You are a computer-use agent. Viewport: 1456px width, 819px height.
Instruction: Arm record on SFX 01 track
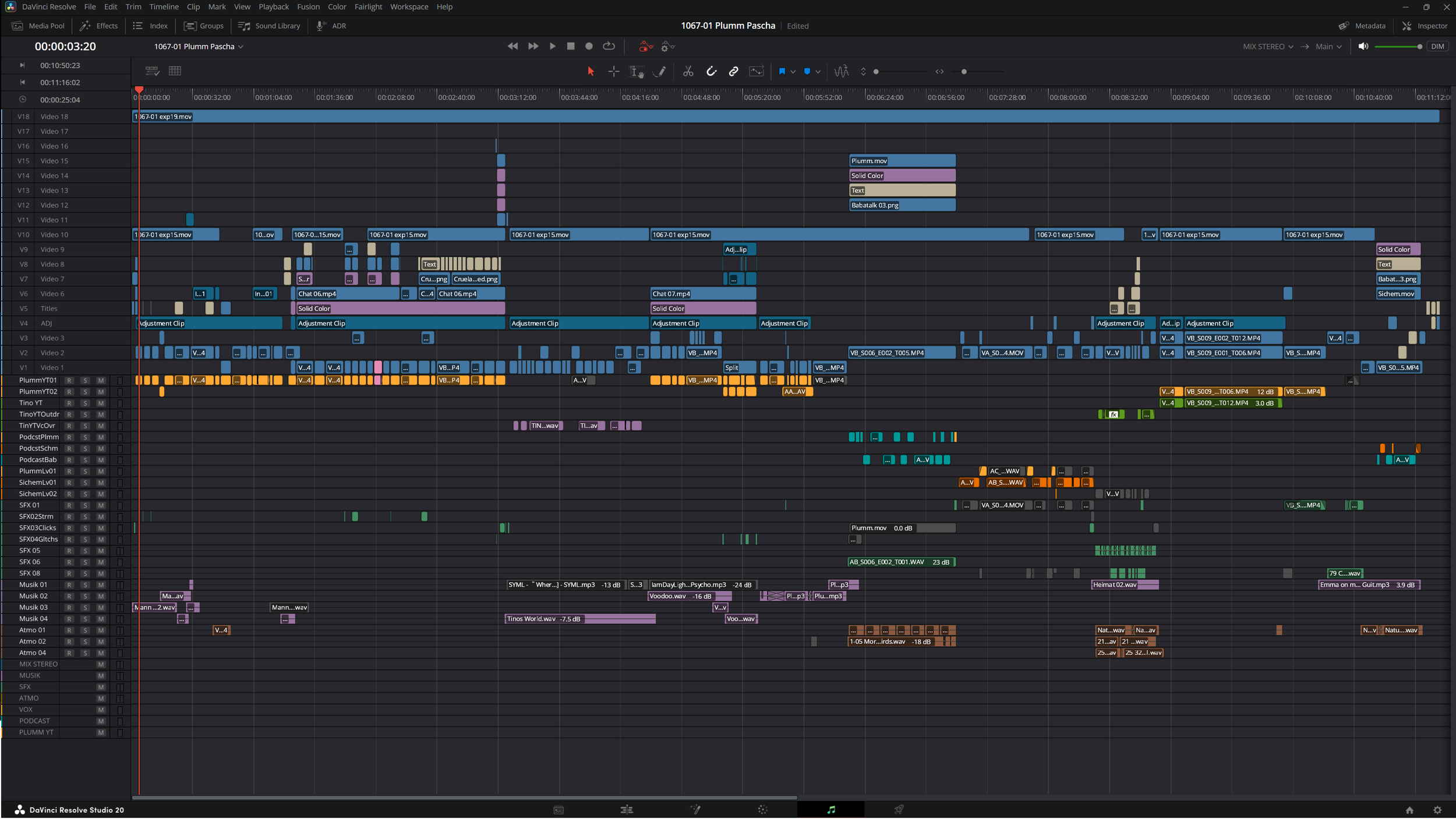[69, 505]
